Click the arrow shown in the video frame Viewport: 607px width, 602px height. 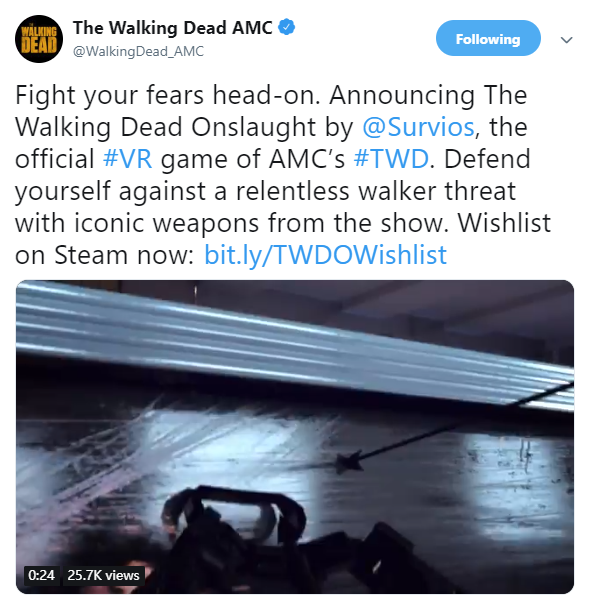point(453,428)
